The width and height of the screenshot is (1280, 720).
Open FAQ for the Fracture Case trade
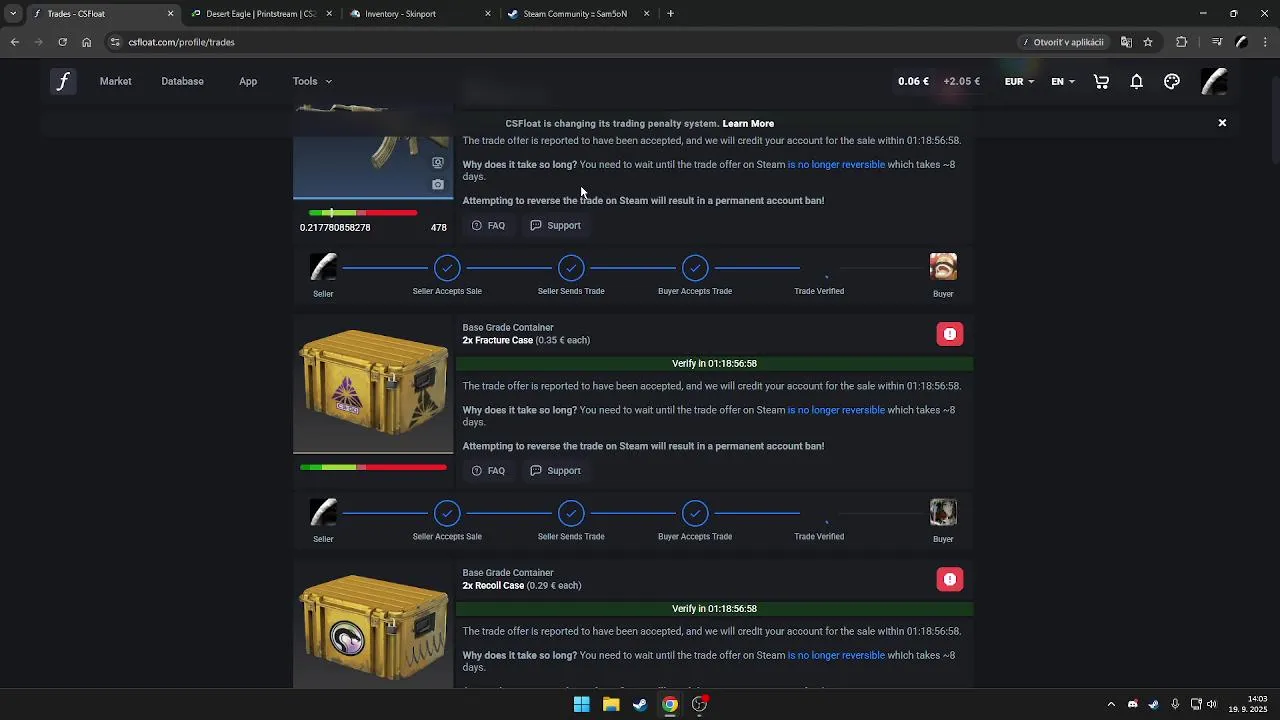coord(488,471)
